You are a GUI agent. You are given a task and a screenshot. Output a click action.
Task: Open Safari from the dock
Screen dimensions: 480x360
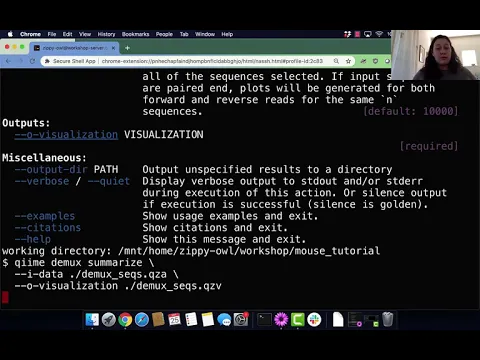142,320
